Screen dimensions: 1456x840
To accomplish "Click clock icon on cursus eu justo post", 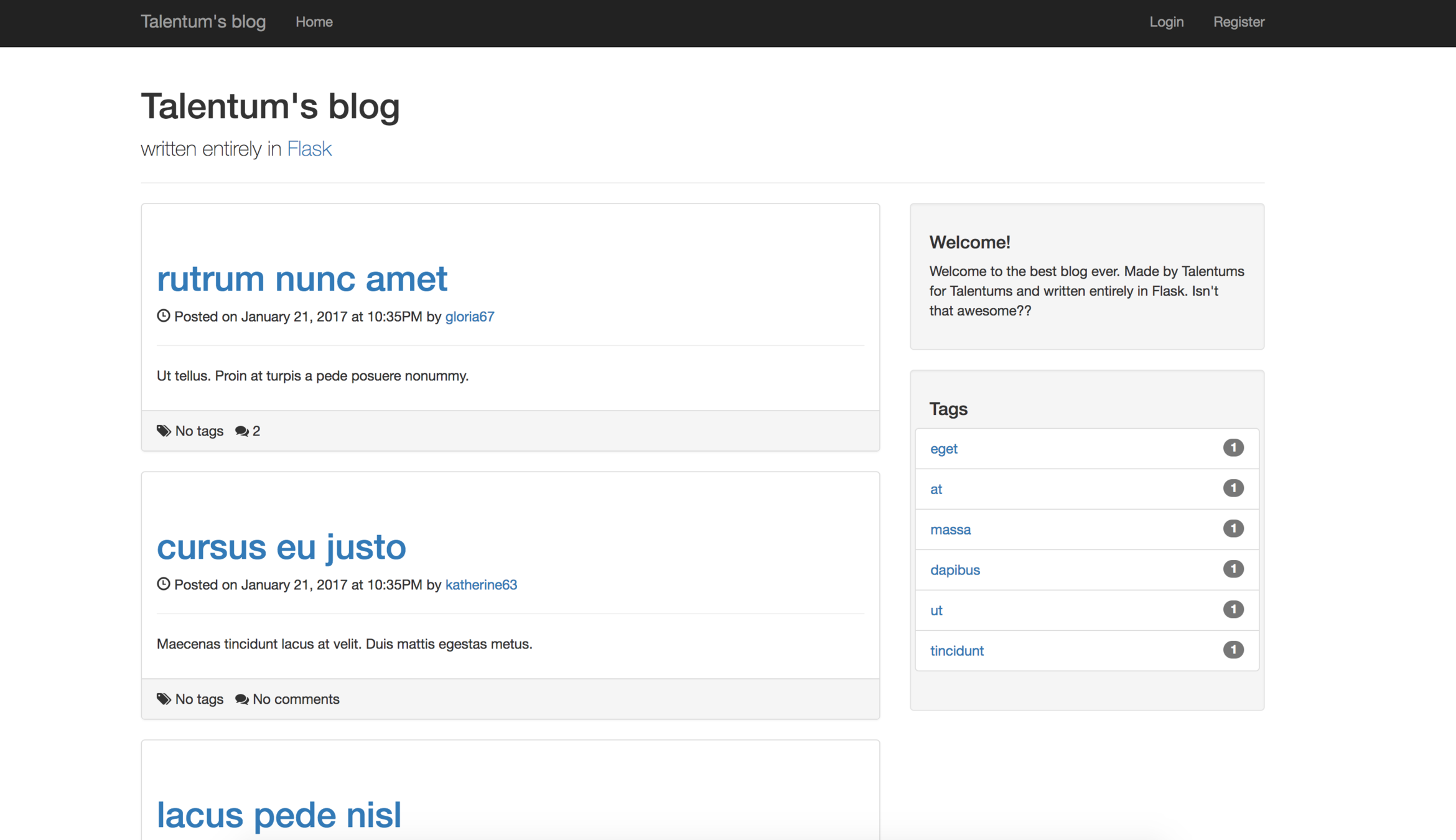I will pos(163,584).
